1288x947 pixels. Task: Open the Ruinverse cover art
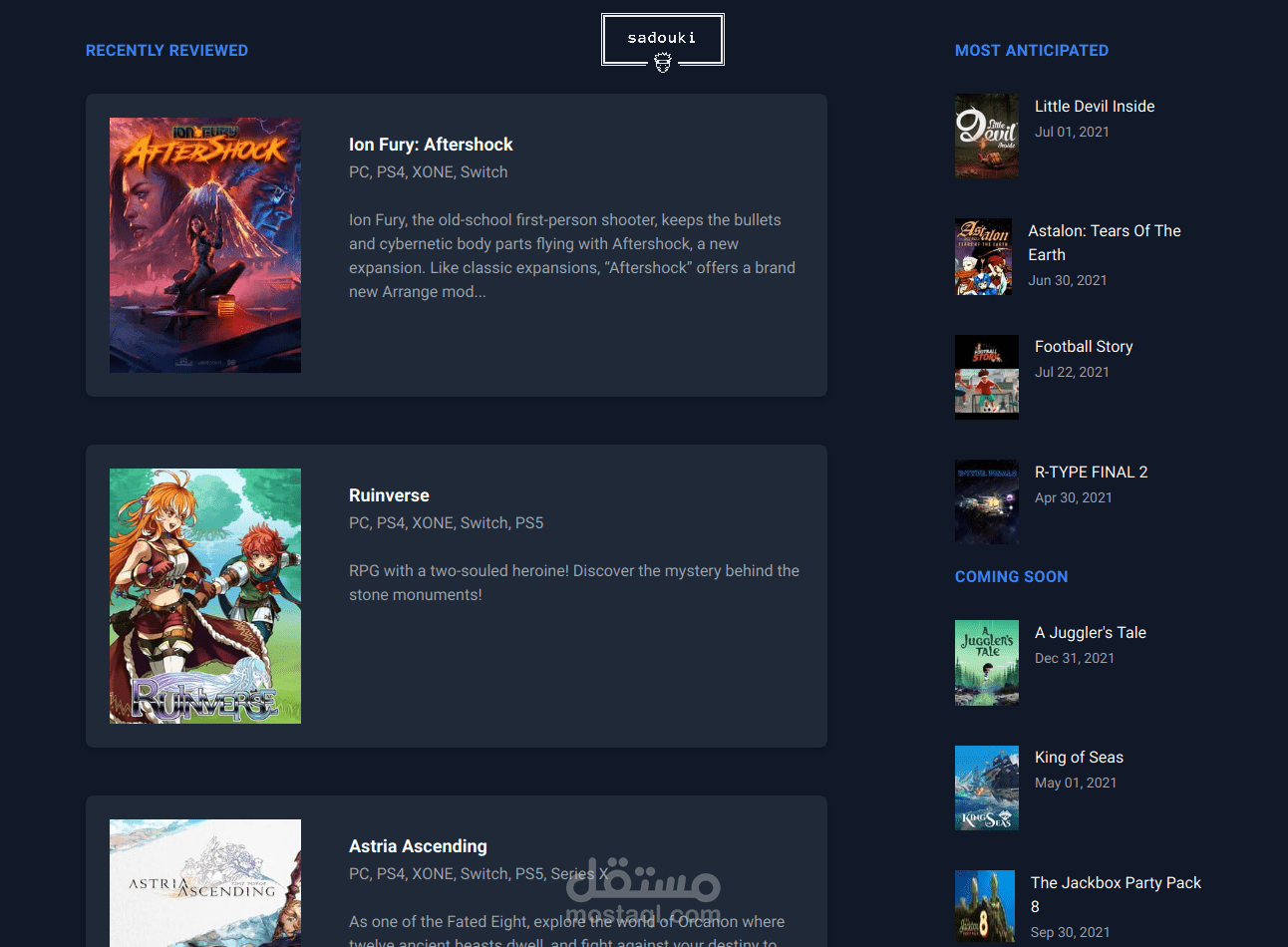pyautogui.click(x=205, y=596)
